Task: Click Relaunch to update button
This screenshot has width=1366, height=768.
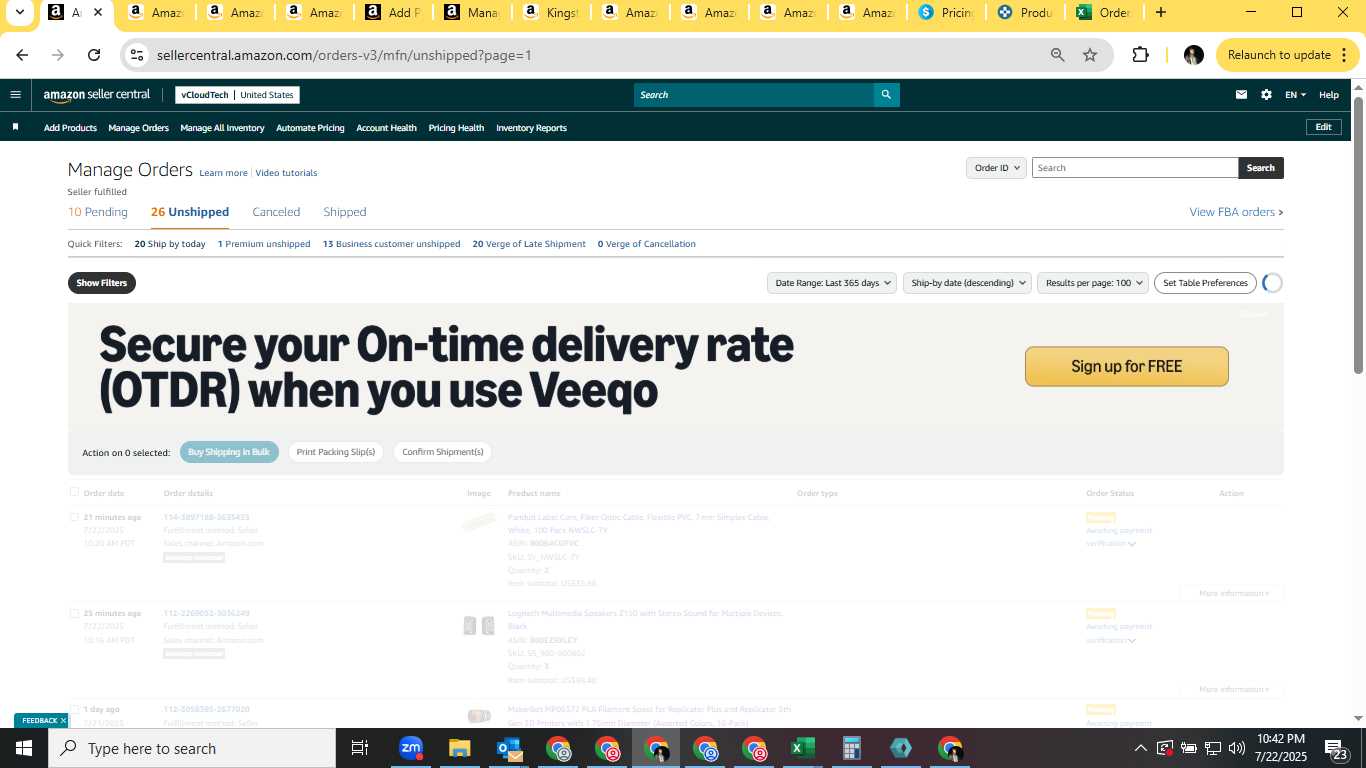Action: (x=1288, y=55)
